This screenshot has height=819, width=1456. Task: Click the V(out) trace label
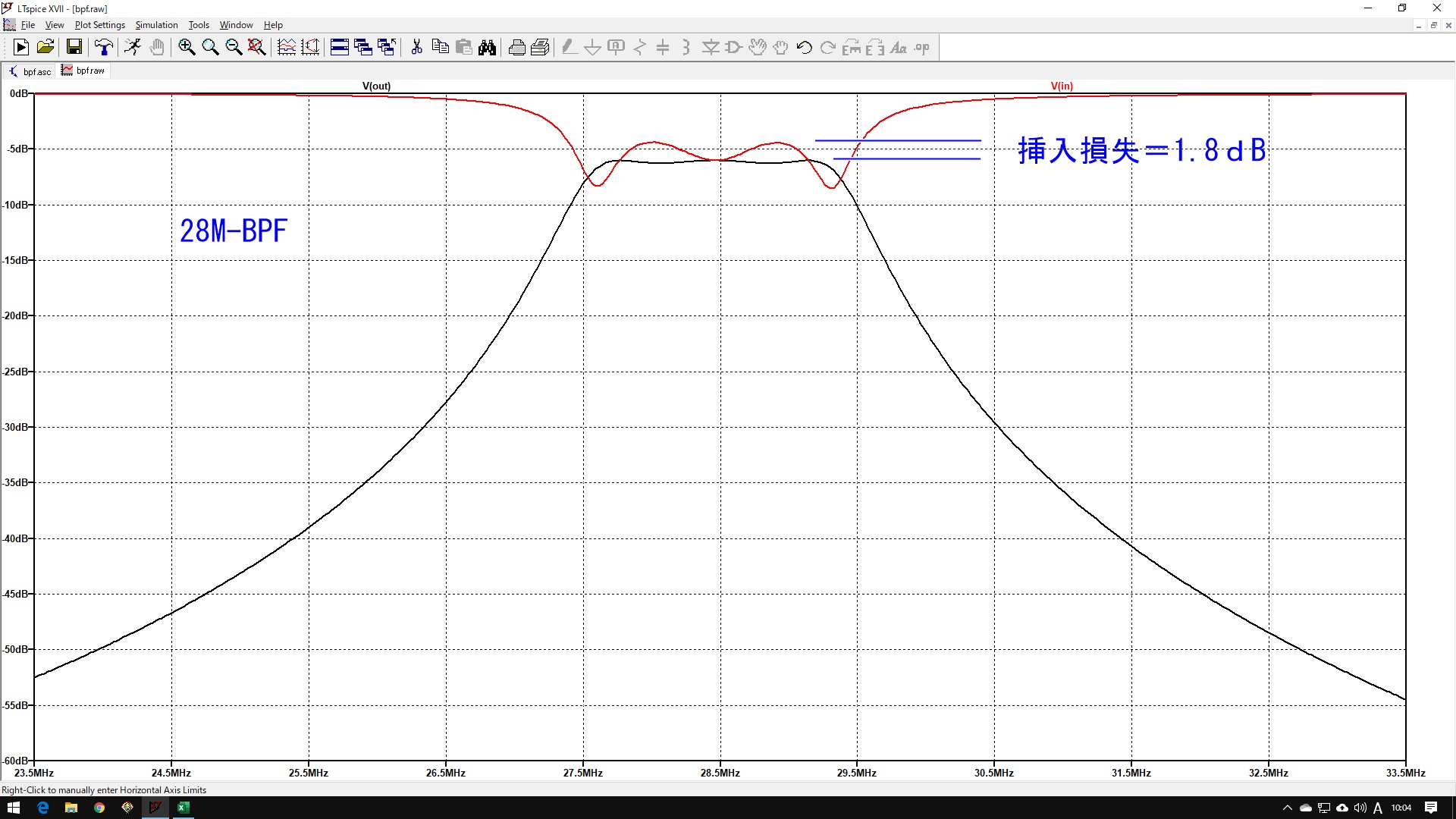coord(376,86)
